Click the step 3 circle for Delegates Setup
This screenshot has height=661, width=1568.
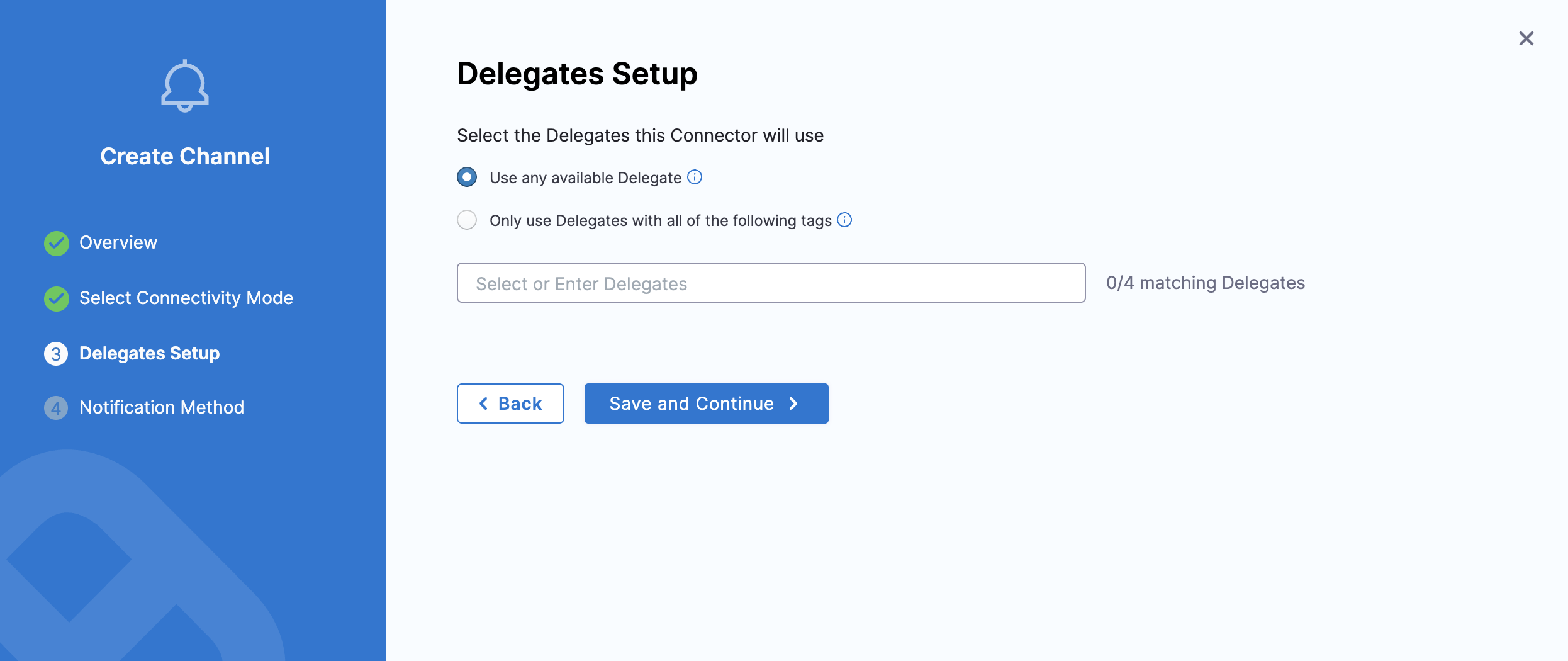[x=56, y=354]
